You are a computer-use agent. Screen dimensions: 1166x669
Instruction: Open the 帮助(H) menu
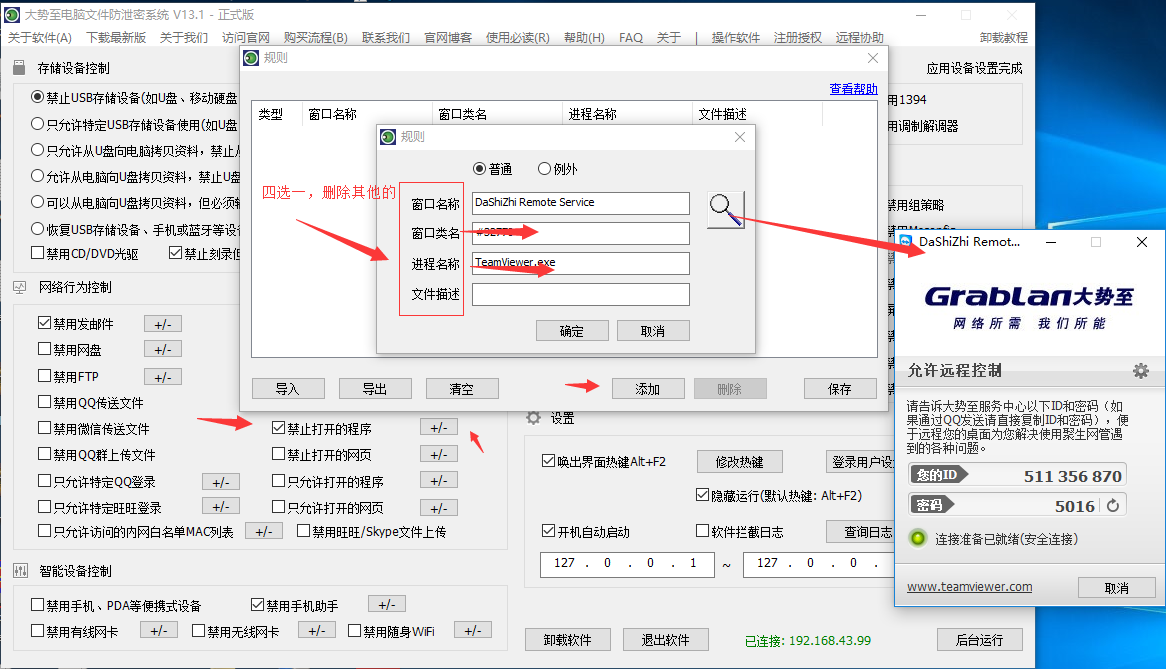coord(584,37)
